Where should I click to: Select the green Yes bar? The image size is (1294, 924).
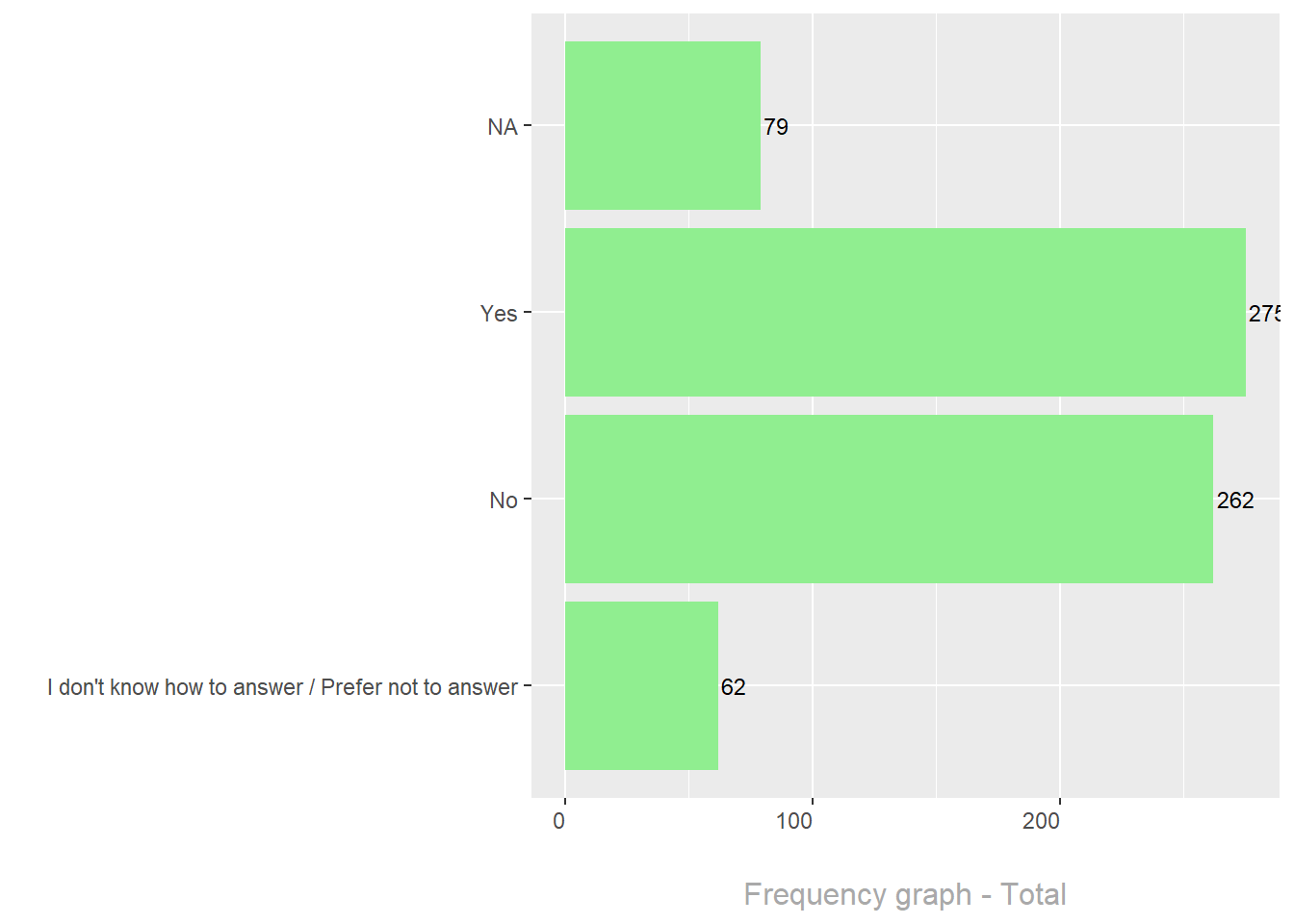905,312
